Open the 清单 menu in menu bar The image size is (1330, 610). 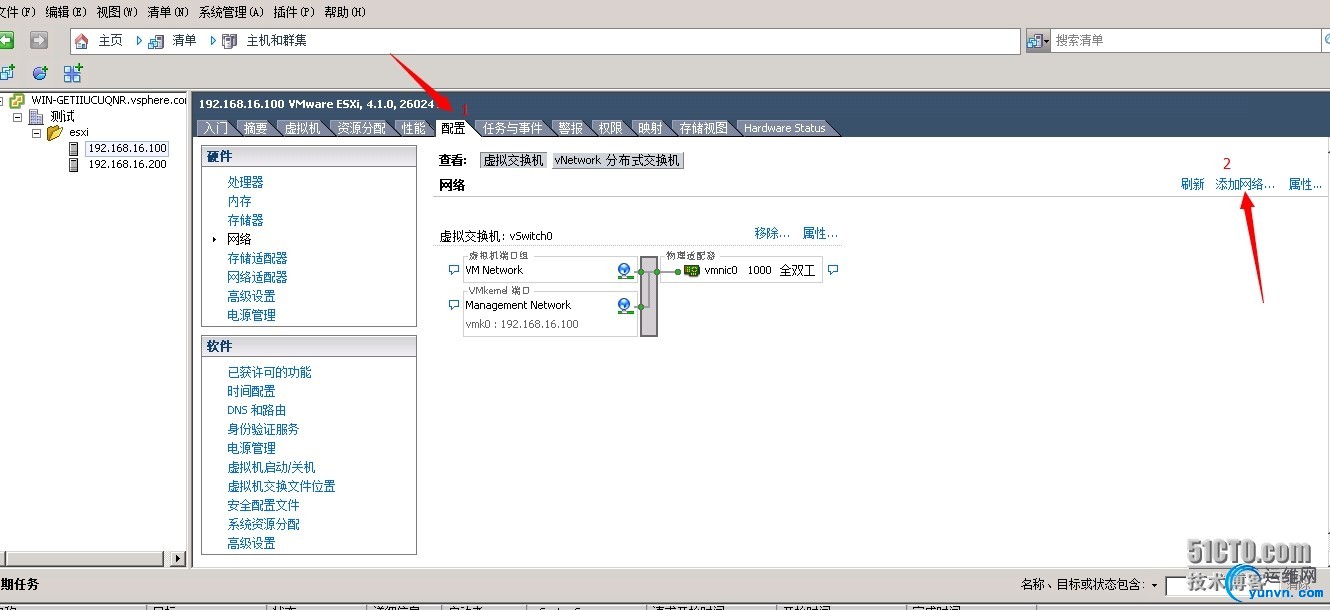pos(168,12)
